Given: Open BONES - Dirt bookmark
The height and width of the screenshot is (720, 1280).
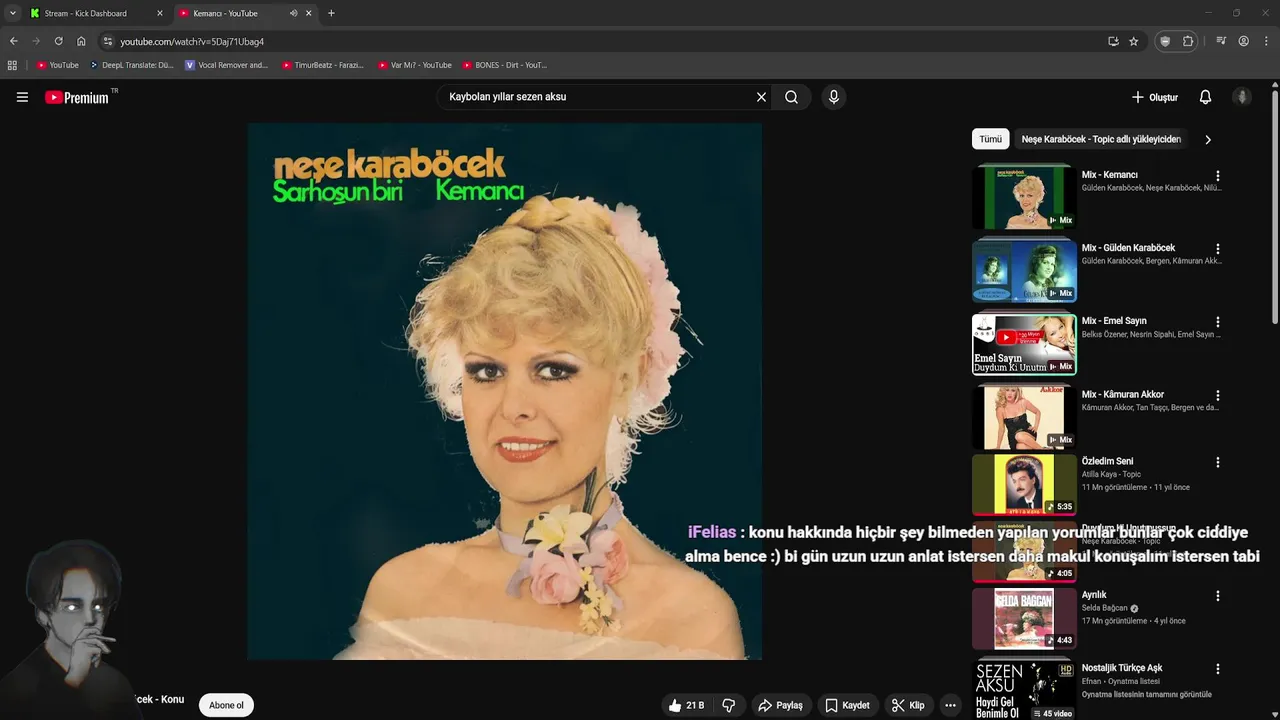Looking at the screenshot, I should [505, 65].
